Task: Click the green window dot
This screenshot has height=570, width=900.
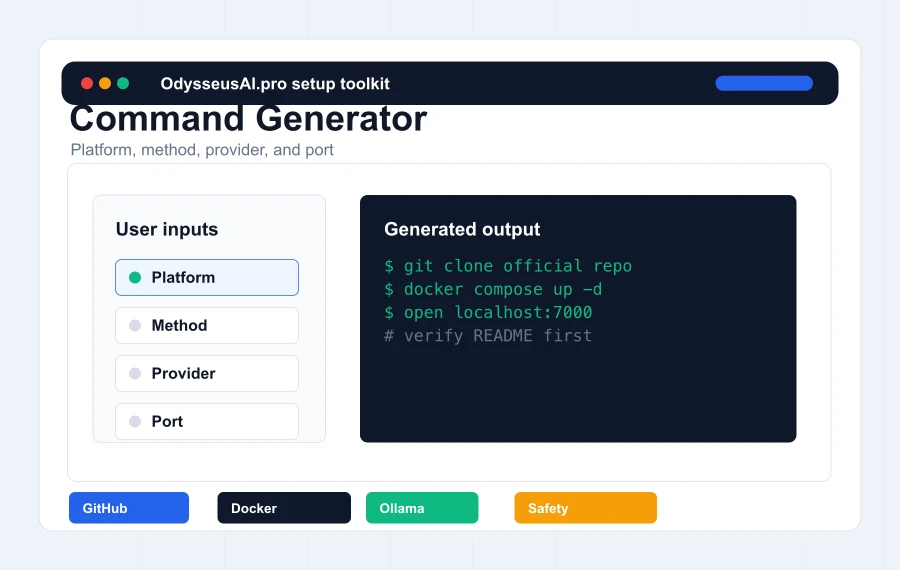Action: pyautogui.click(x=123, y=83)
